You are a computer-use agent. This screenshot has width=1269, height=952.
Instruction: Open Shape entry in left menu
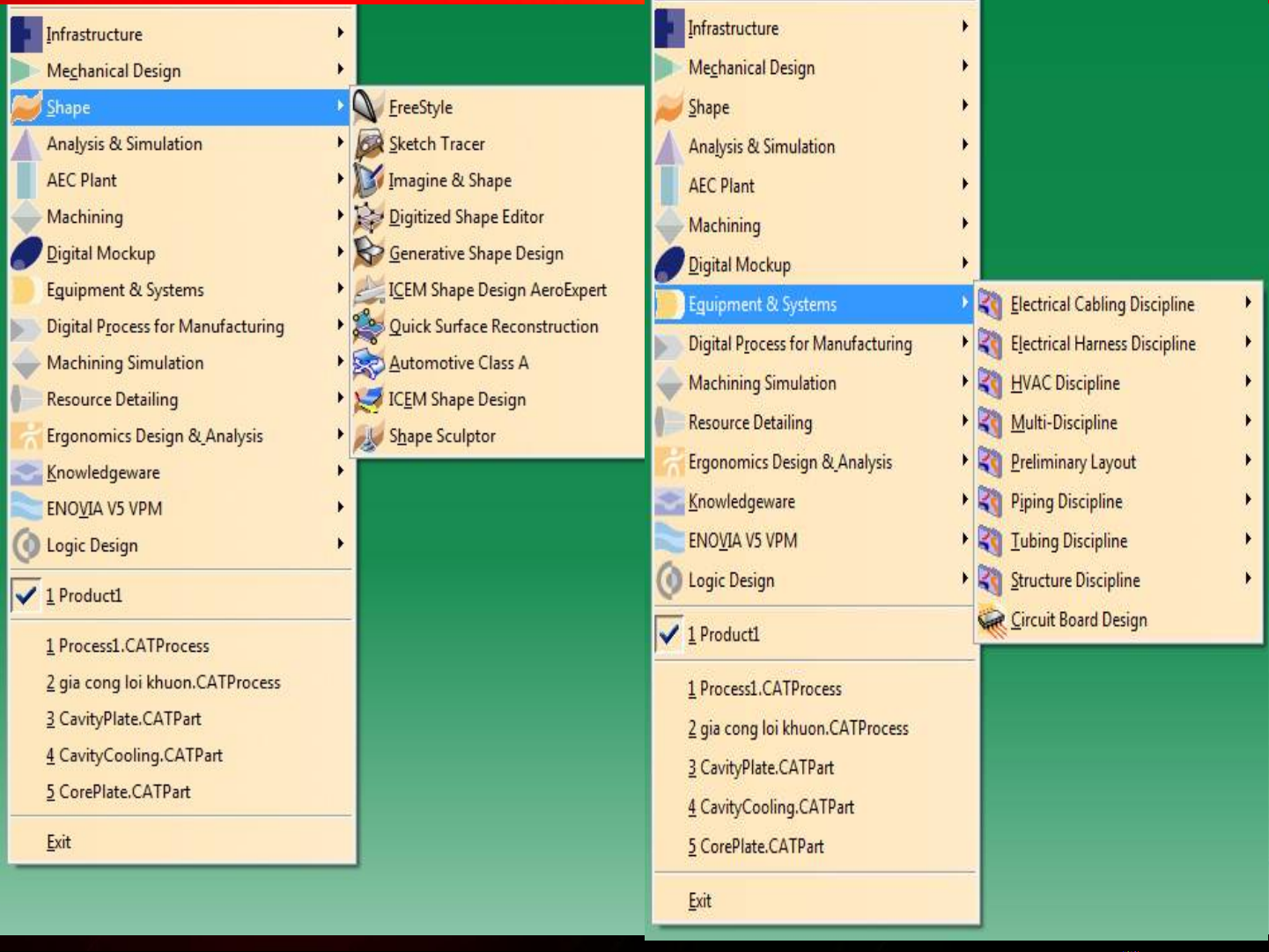(180, 107)
